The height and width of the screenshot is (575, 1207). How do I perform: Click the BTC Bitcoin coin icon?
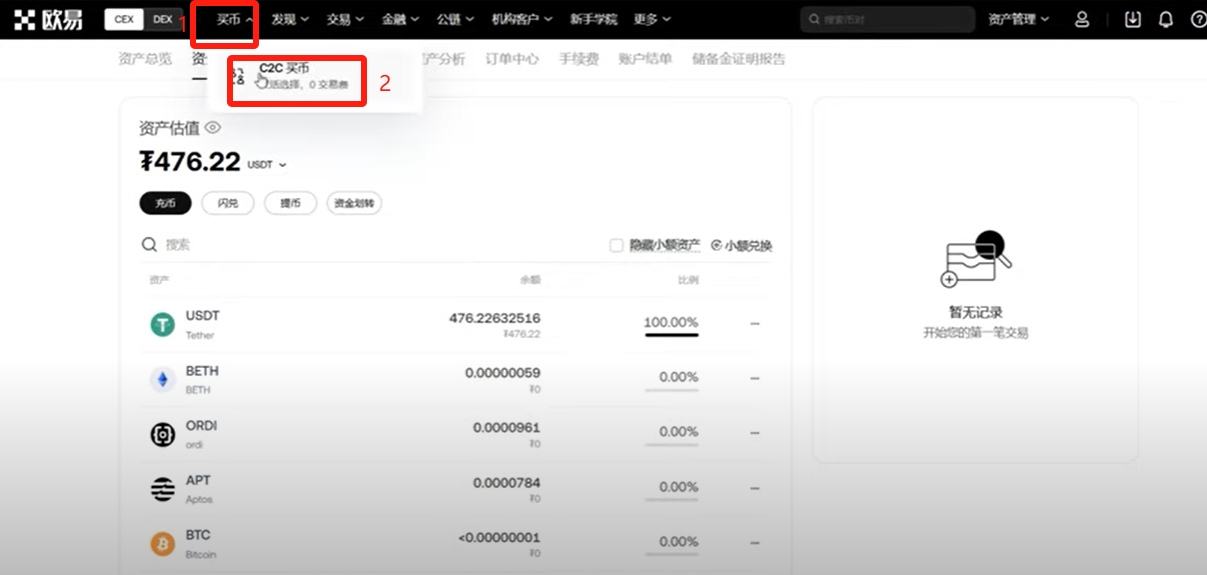point(162,544)
